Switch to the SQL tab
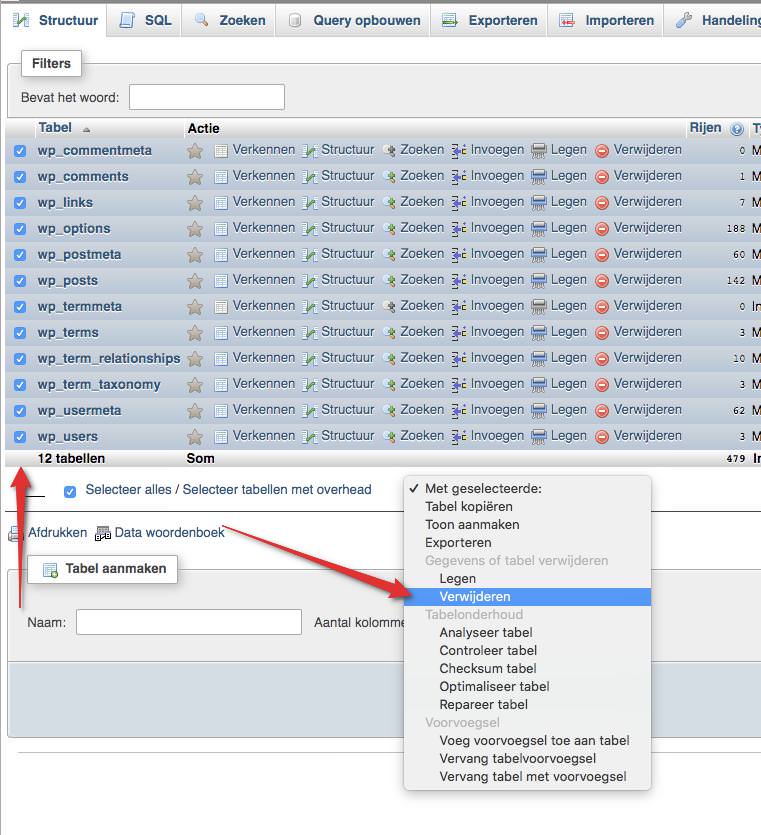761x835 pixels. [145, 20]
